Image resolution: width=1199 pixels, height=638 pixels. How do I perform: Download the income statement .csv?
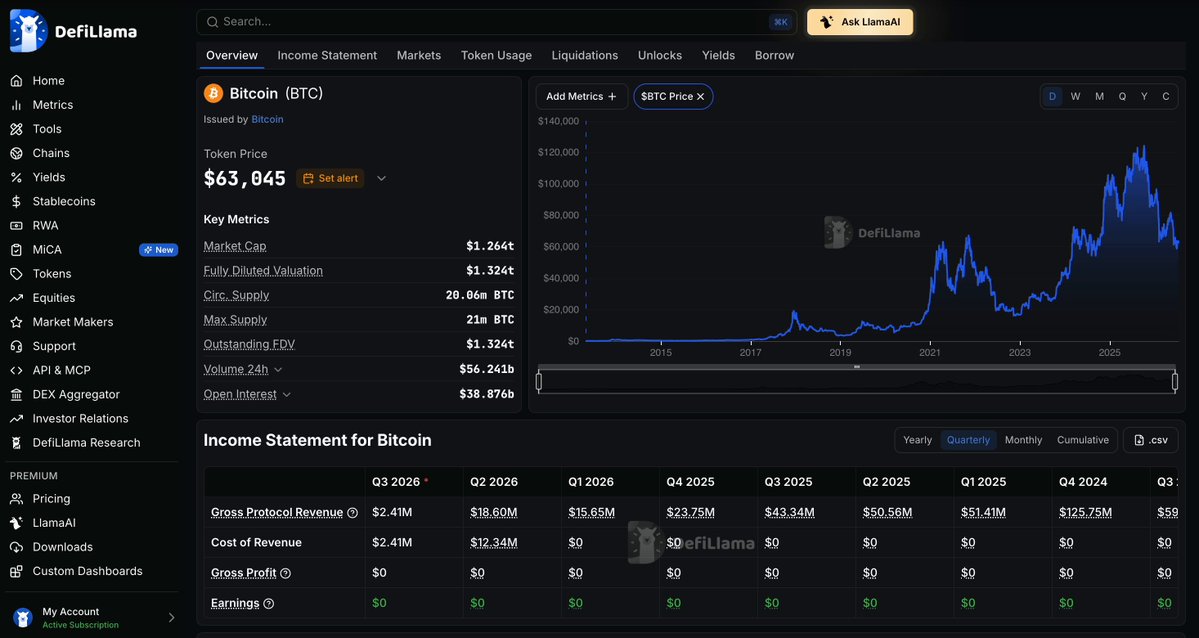click(x=1152, y=440)
